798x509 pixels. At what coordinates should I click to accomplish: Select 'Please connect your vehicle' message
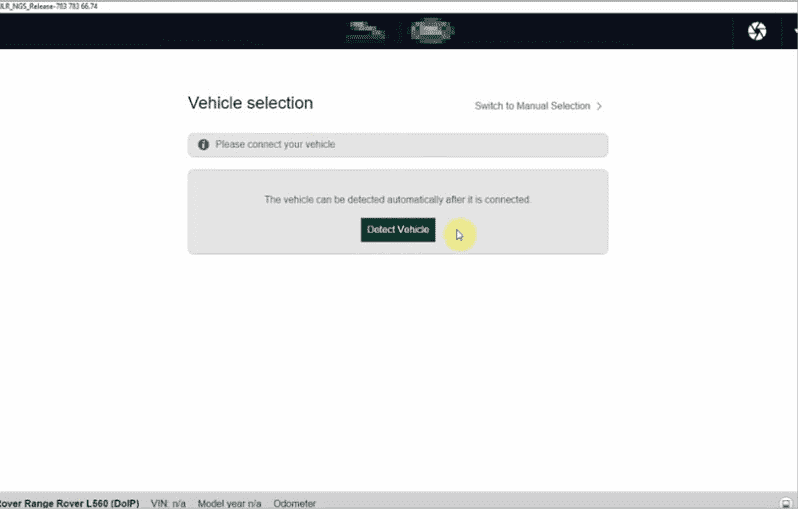coord(275,145)
